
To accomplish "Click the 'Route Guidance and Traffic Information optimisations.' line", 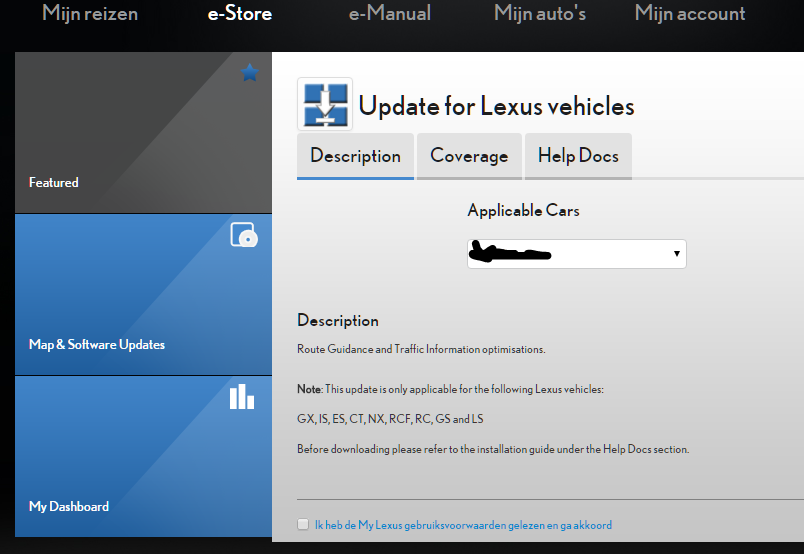I will 421,349.
